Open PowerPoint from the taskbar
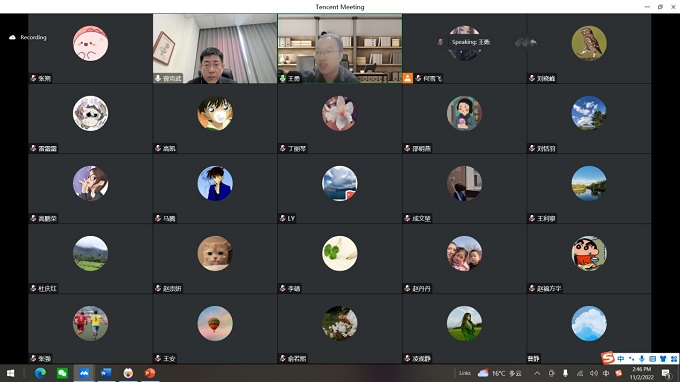Screen dimensions: 680x382 (150, 373)
